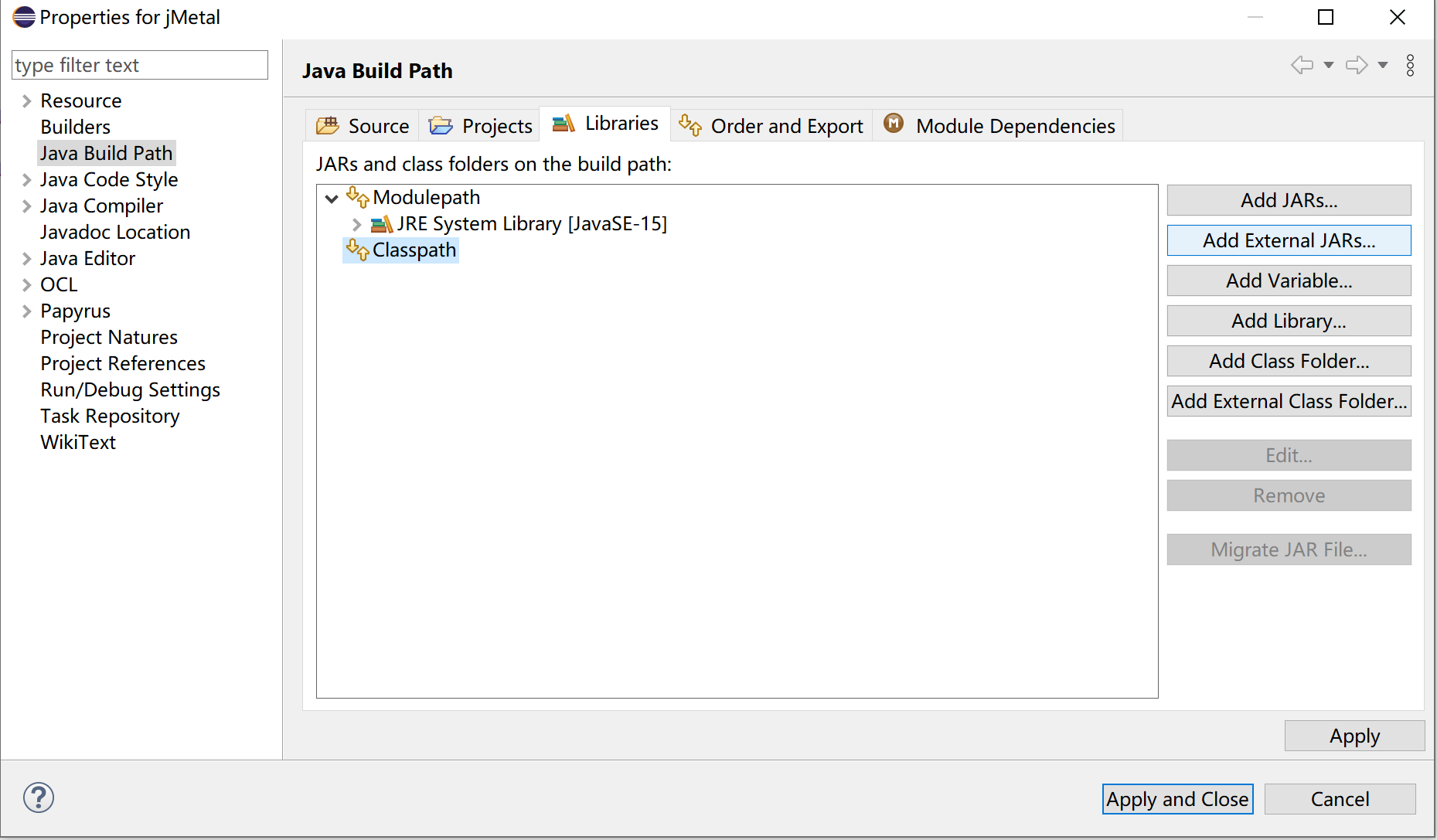1437x840 pixels.
Task: Switch to the Projects tab
Action: [x=495, y=125]
